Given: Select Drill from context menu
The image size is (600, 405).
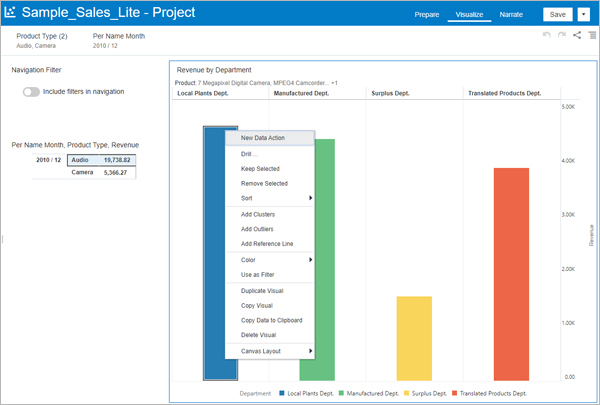Looking at the screenshot, I should [270, 154].
